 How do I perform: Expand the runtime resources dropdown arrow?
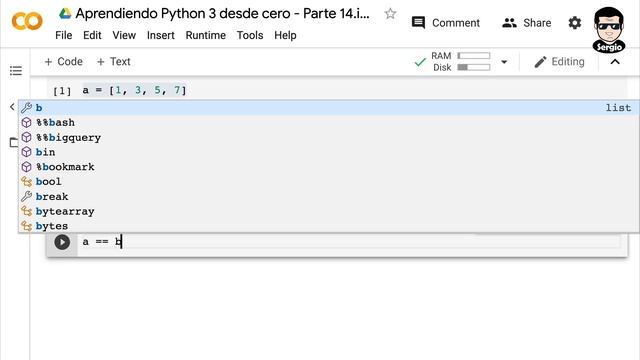coord(504,62)
